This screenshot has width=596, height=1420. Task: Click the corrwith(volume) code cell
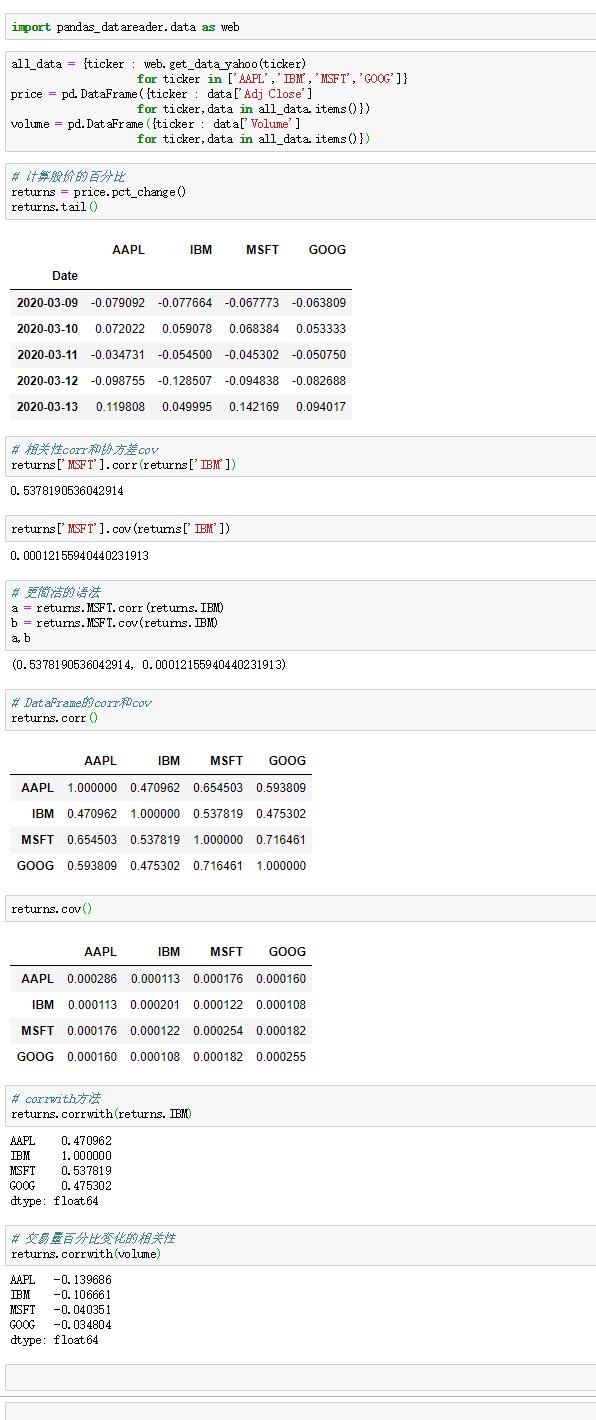300,1245
